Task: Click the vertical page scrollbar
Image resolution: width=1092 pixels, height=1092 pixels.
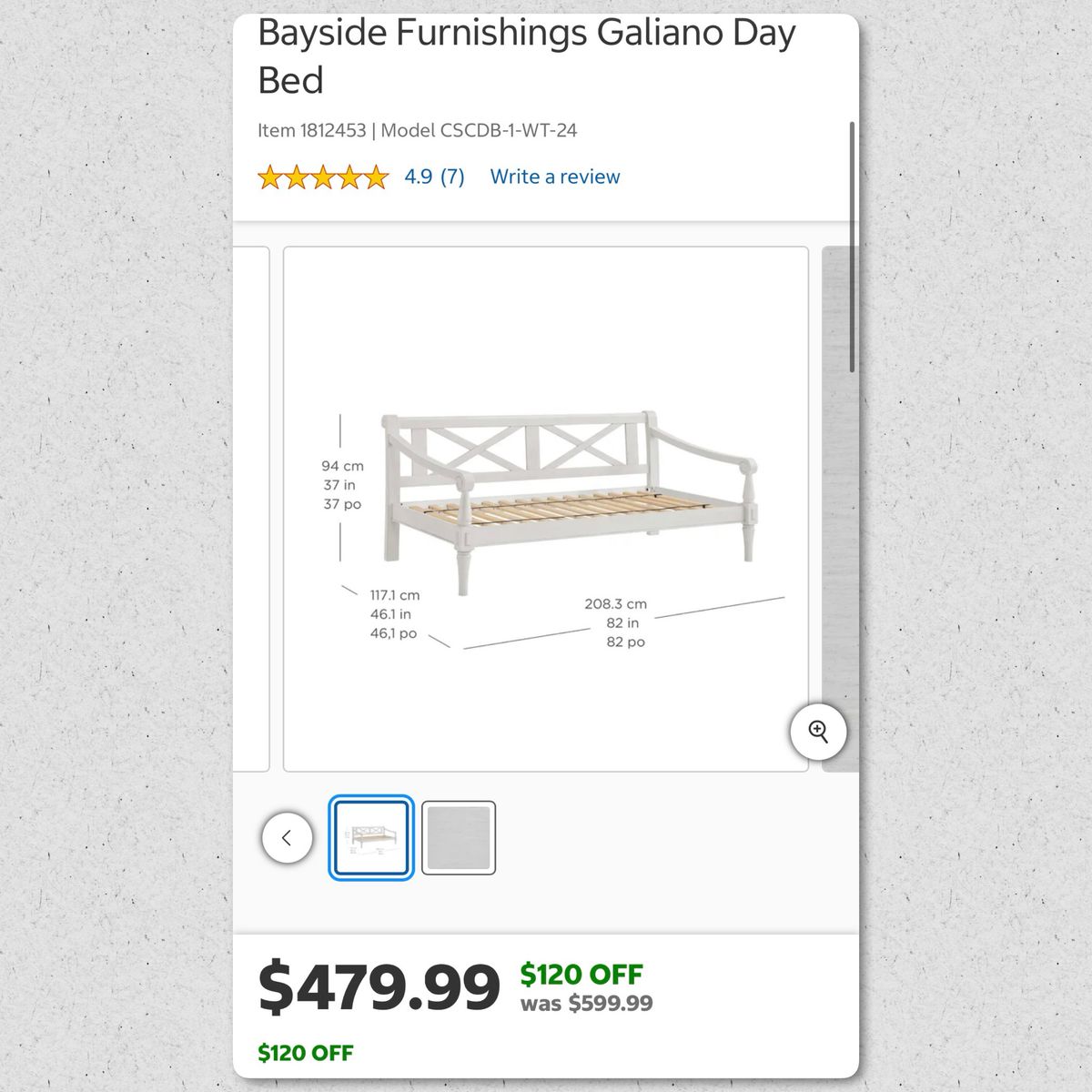Action: 852,246
